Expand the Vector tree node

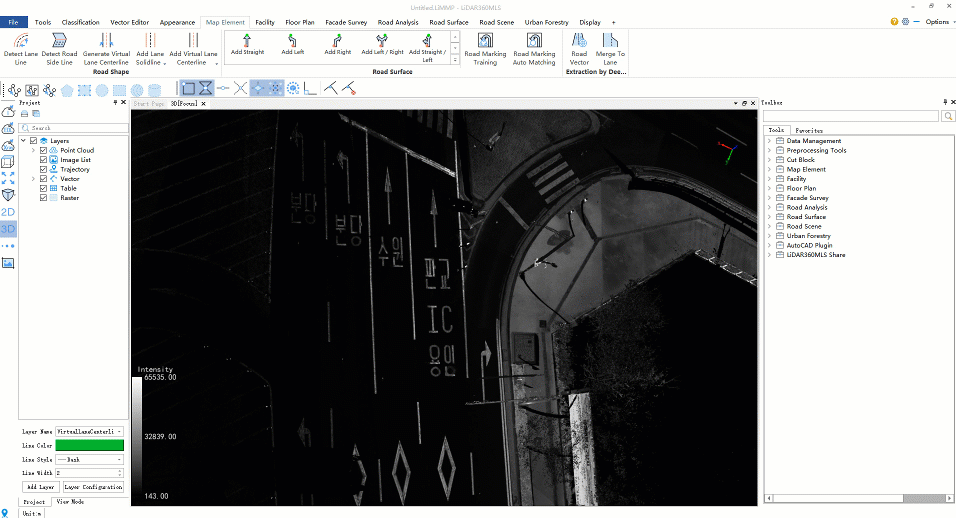[34, 179]
